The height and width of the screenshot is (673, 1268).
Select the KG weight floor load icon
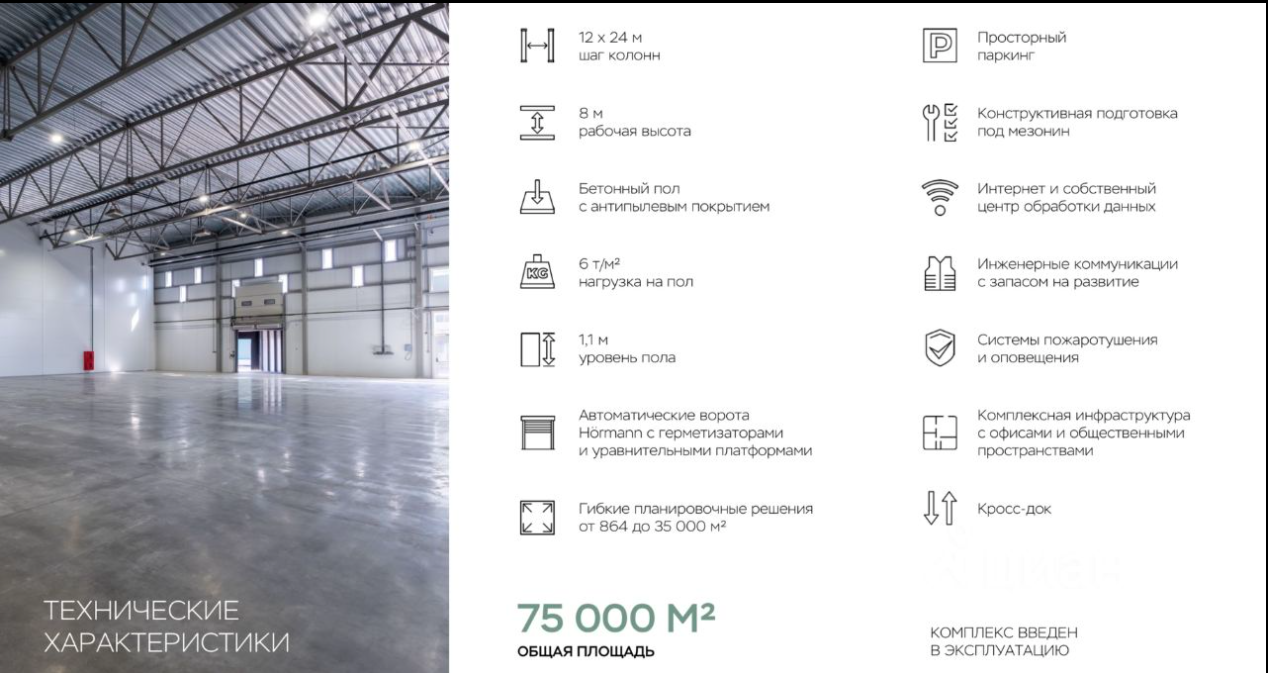[537, 273]
